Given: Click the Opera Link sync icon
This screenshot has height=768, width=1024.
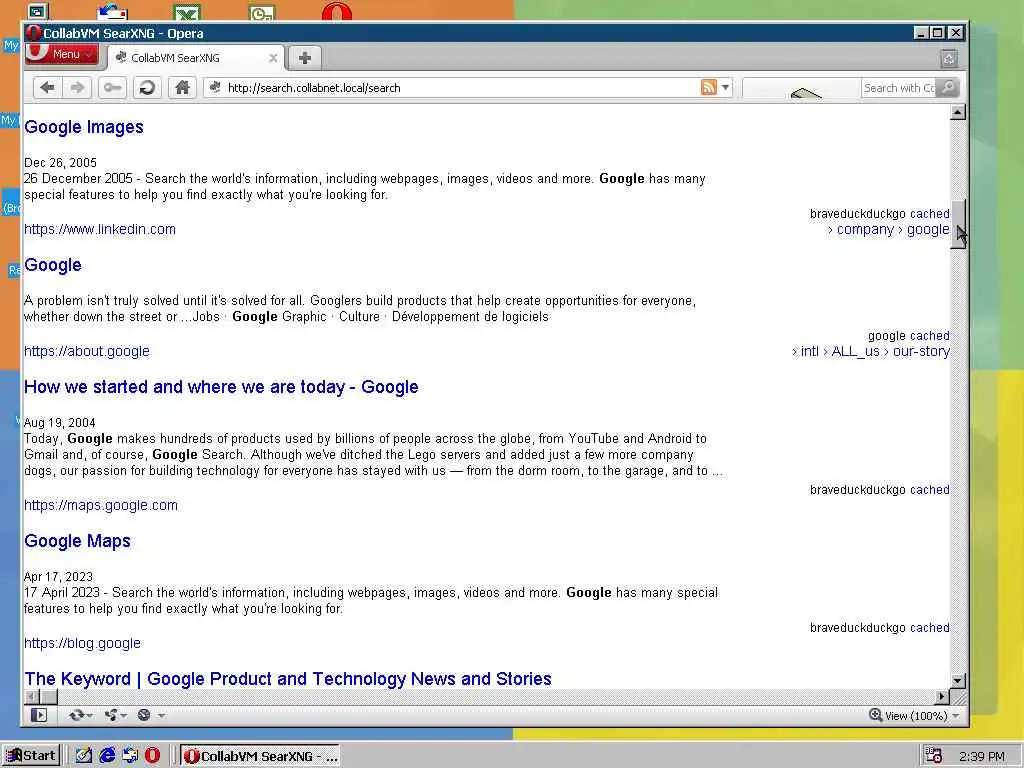Looking at the screenshot, I should point(76,715).
